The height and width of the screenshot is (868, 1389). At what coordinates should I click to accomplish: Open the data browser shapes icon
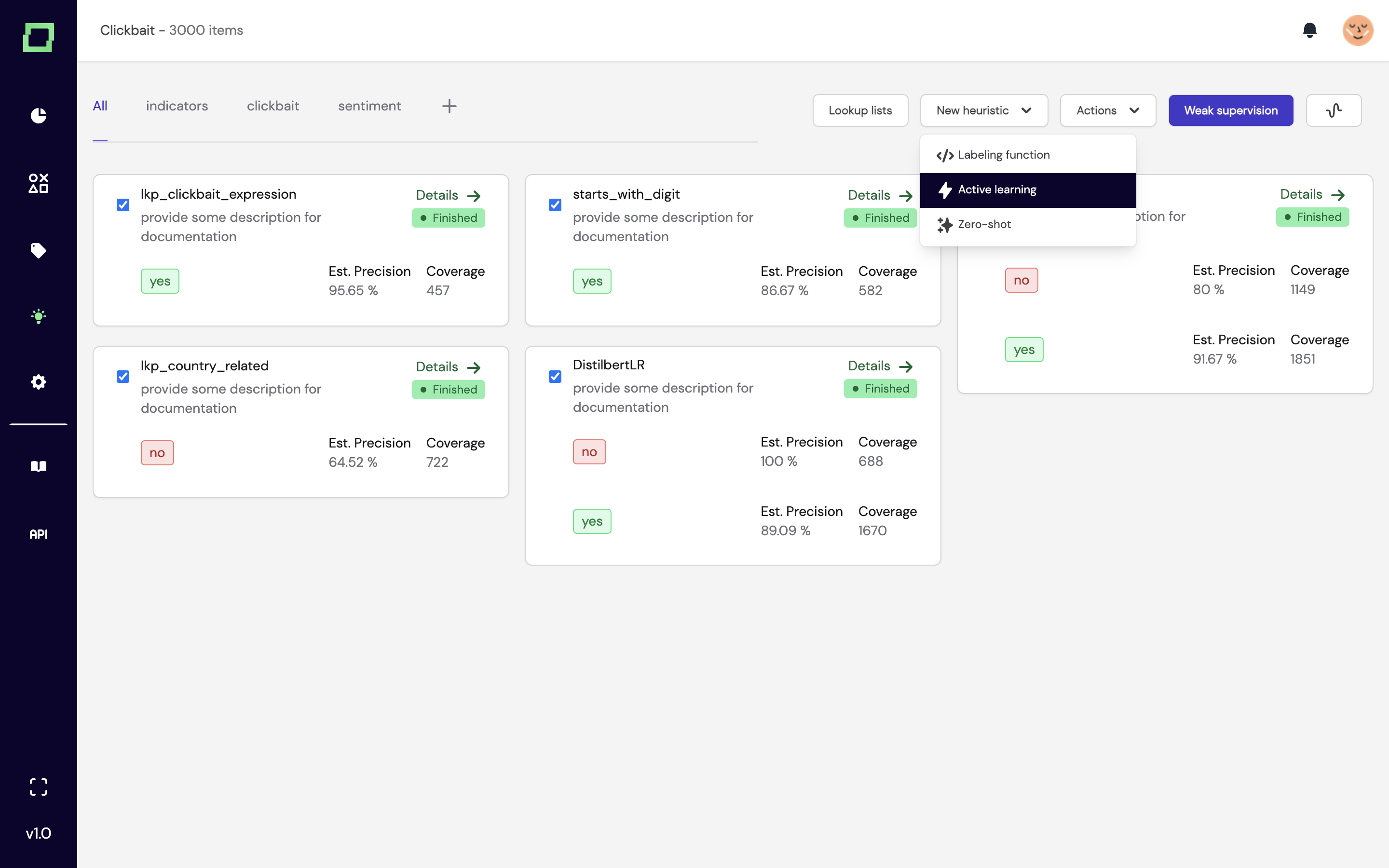coord(39,183)
